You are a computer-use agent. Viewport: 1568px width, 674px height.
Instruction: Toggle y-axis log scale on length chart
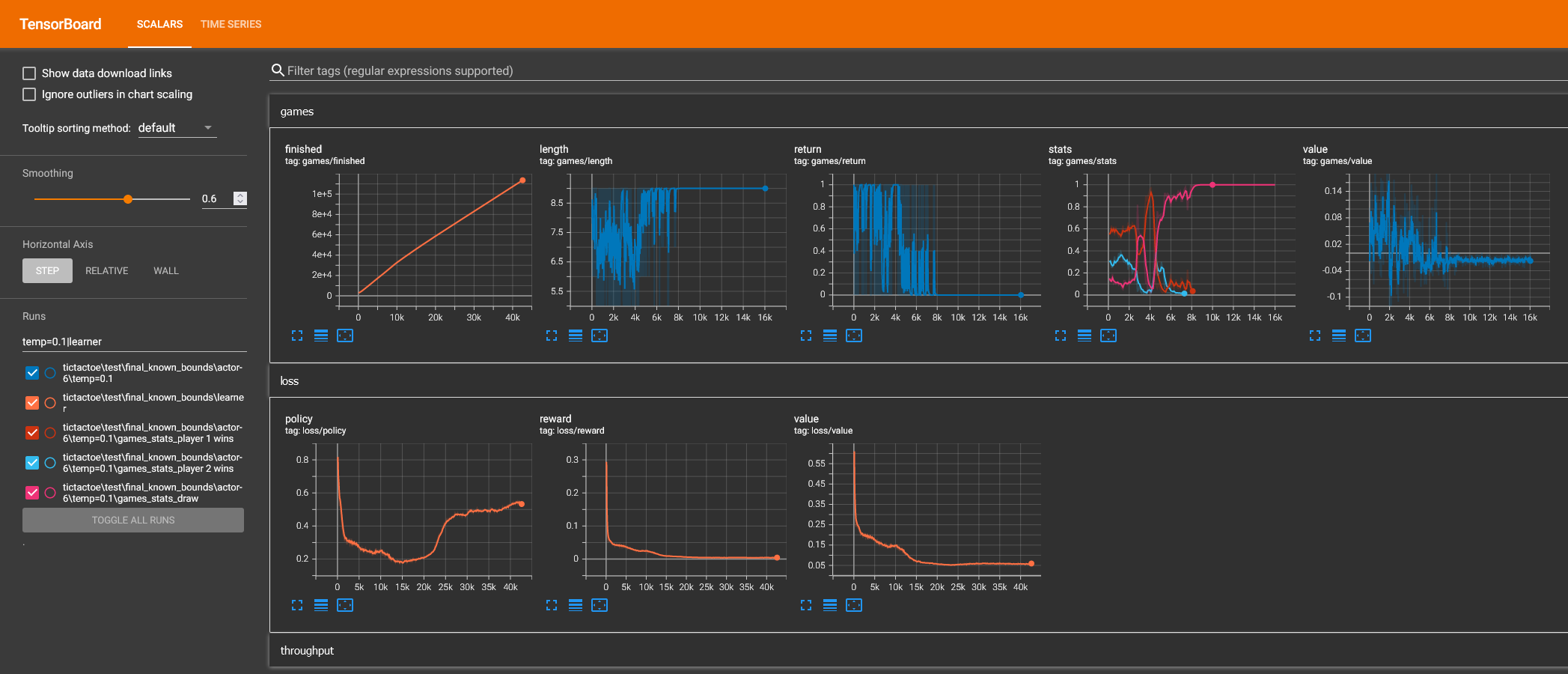point(576,336)
